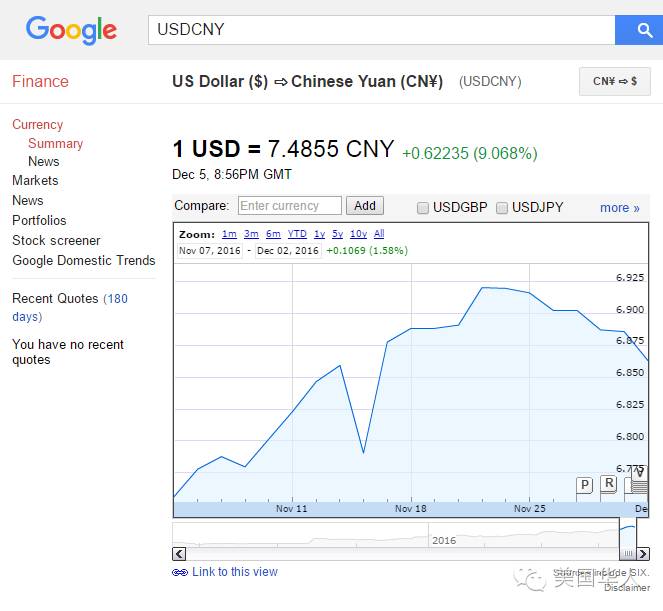The height and width of the screenshot is (611, 663).
Task: Click the Add compare button
Action: click(365, 206)
